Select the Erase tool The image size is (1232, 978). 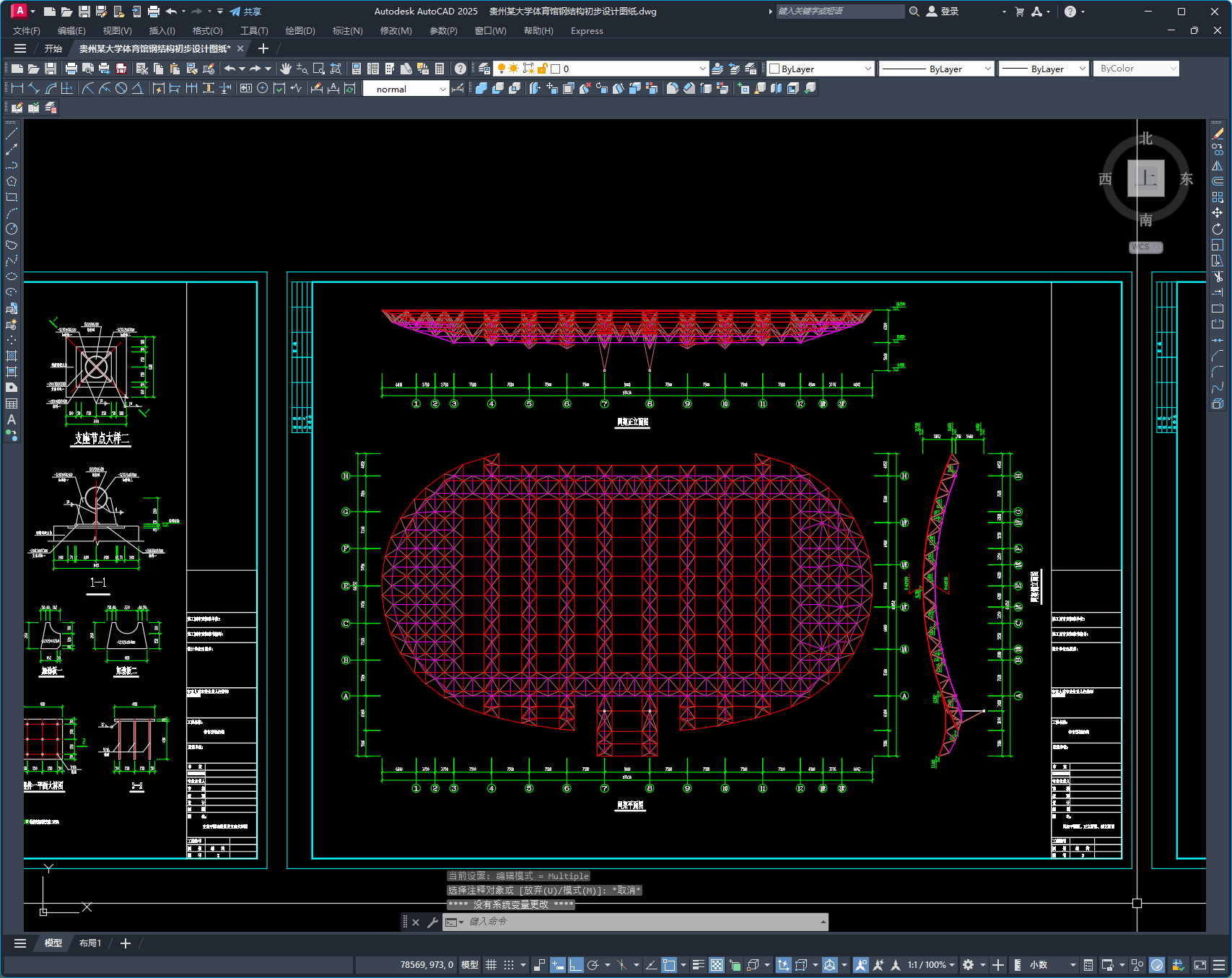(x=1218, y=134)
